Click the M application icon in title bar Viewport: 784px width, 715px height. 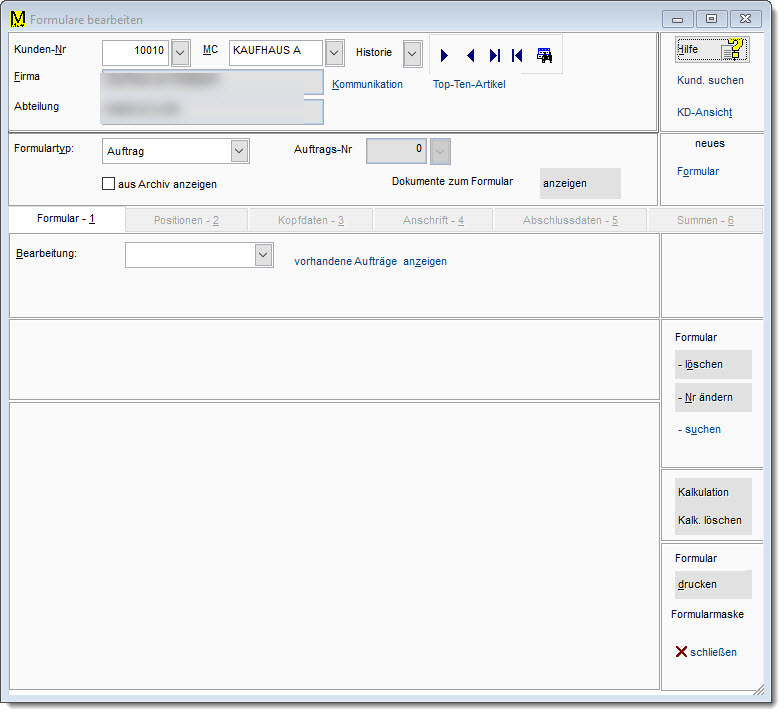[17, 19]
